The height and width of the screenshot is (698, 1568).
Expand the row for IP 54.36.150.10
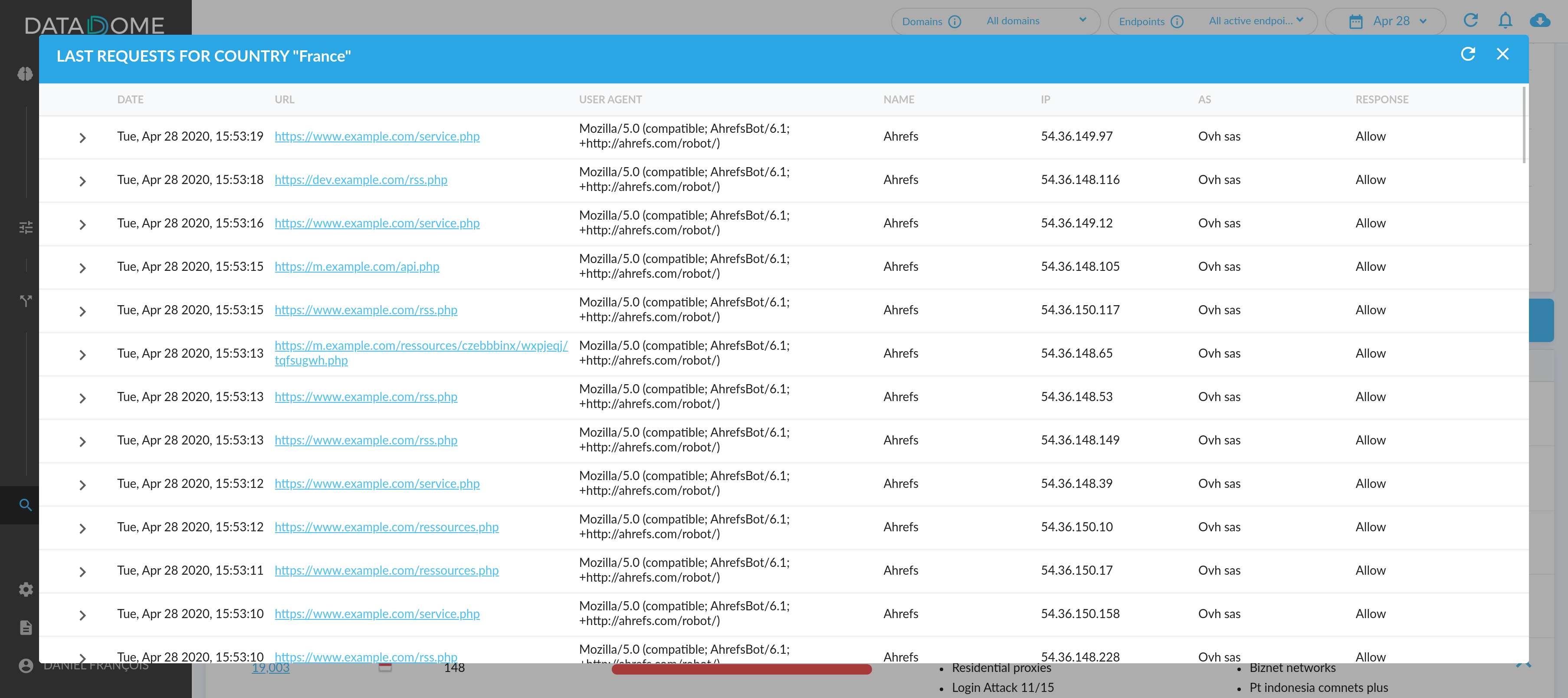(83, 528)
